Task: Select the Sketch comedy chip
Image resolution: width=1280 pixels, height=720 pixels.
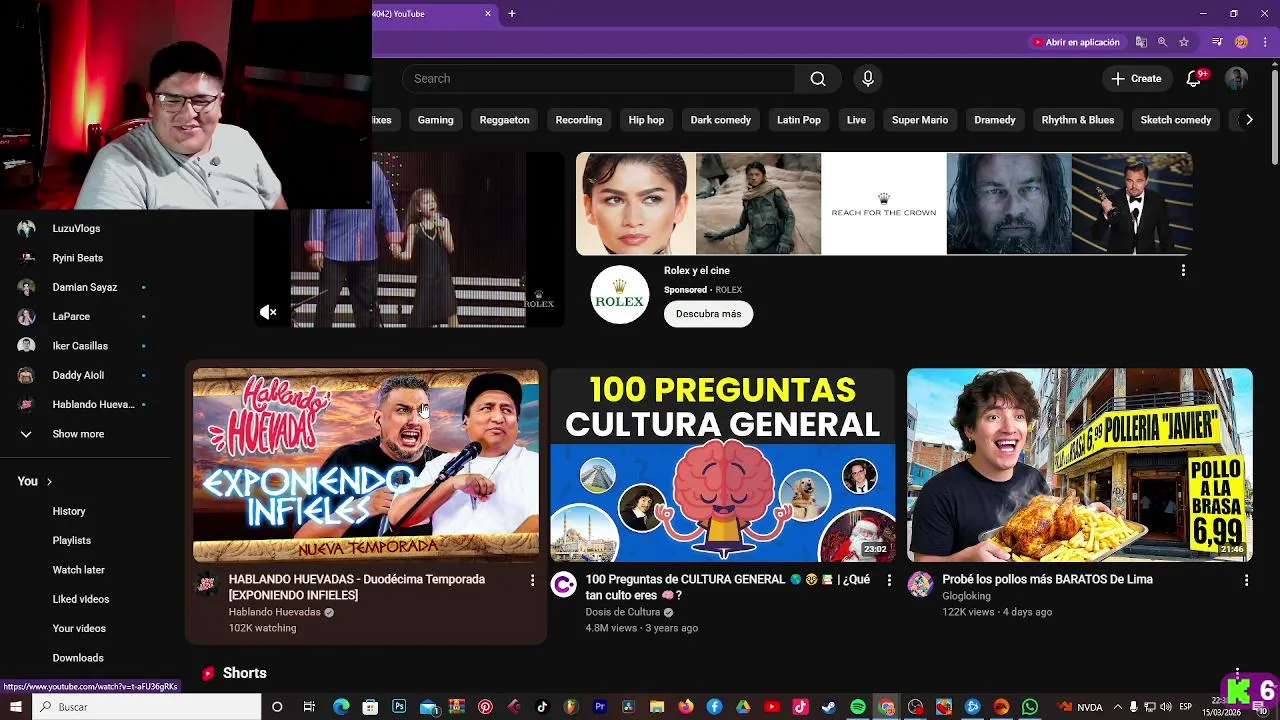Action: click(x=1176, y=120)
